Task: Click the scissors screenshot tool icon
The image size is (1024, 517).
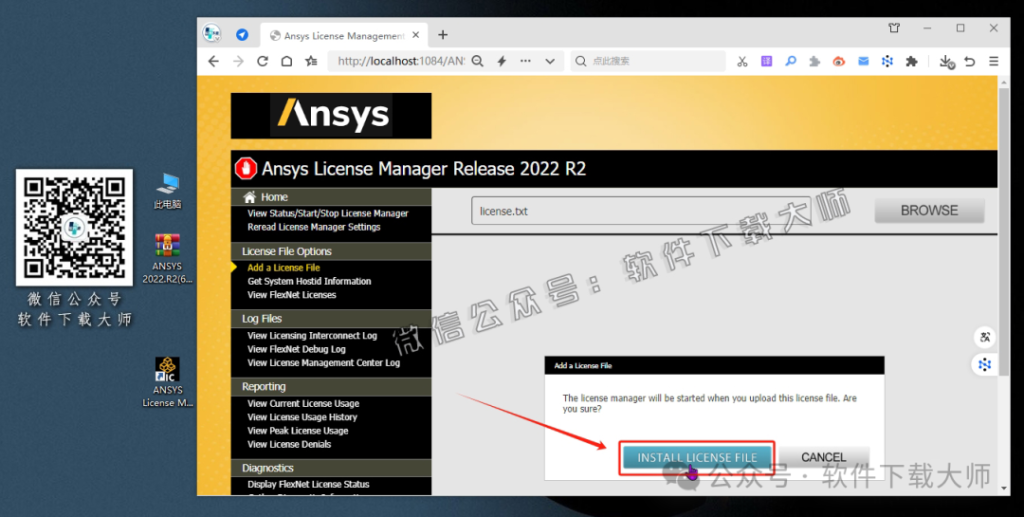Action: pyautogui.click(x=742, y=61)
